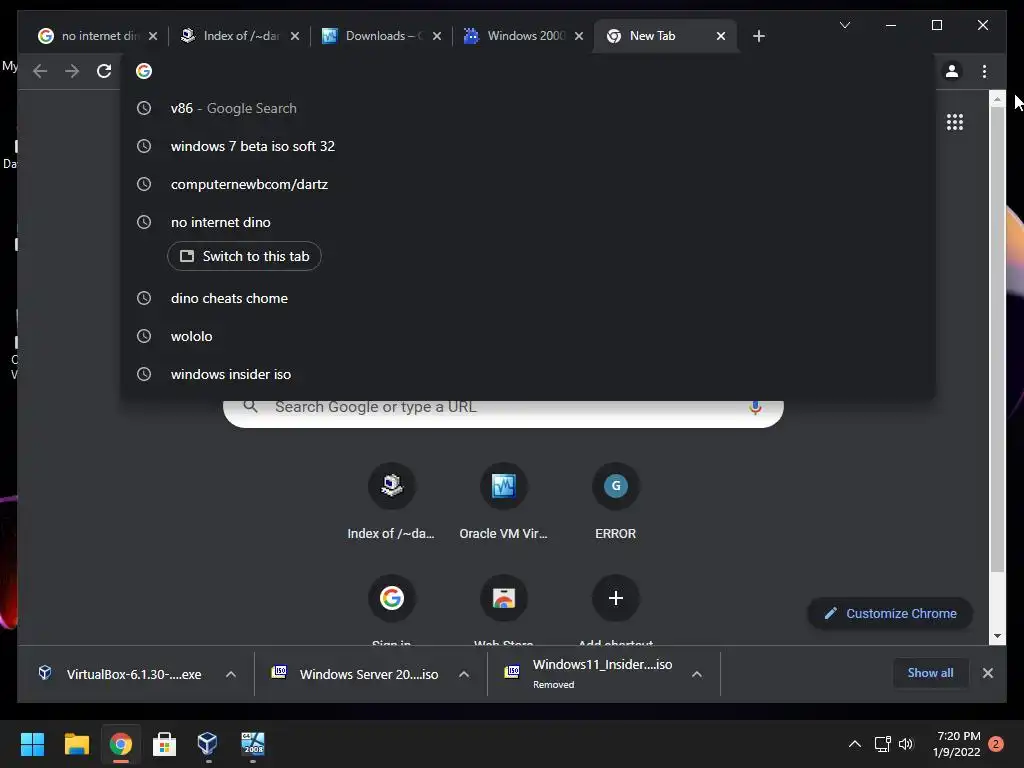
Task: Reload the page
Action: point(104,71)
